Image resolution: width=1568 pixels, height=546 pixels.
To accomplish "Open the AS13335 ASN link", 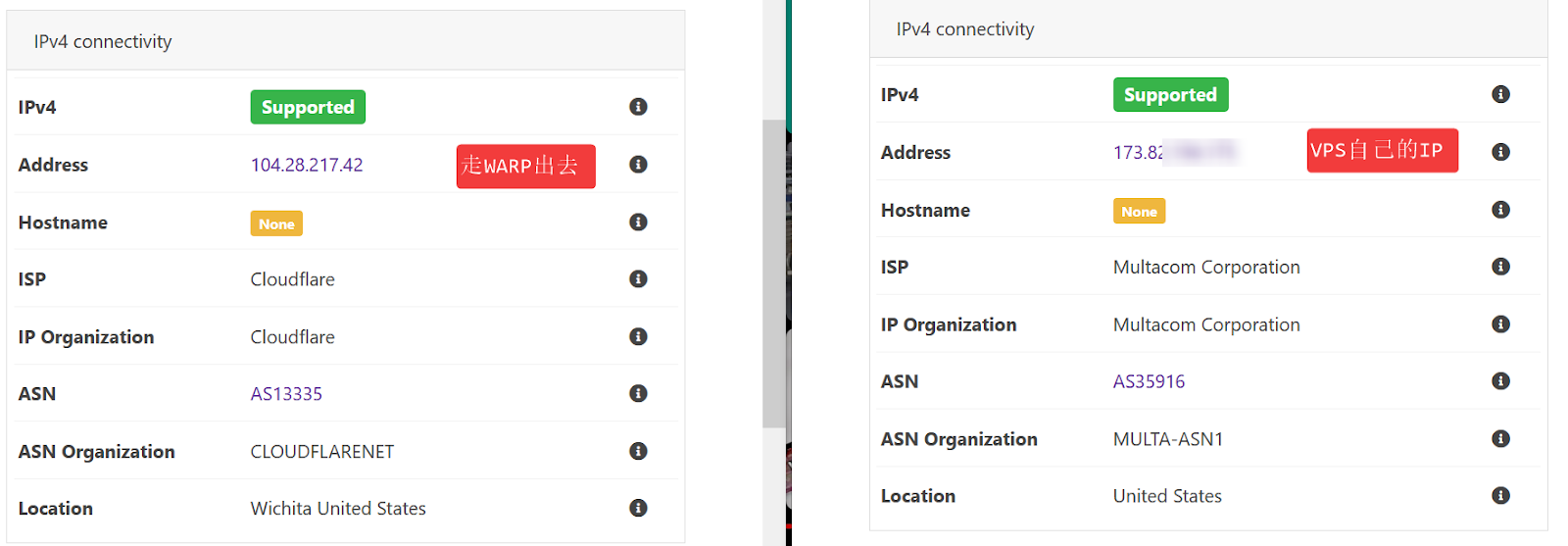I will 286,394.
